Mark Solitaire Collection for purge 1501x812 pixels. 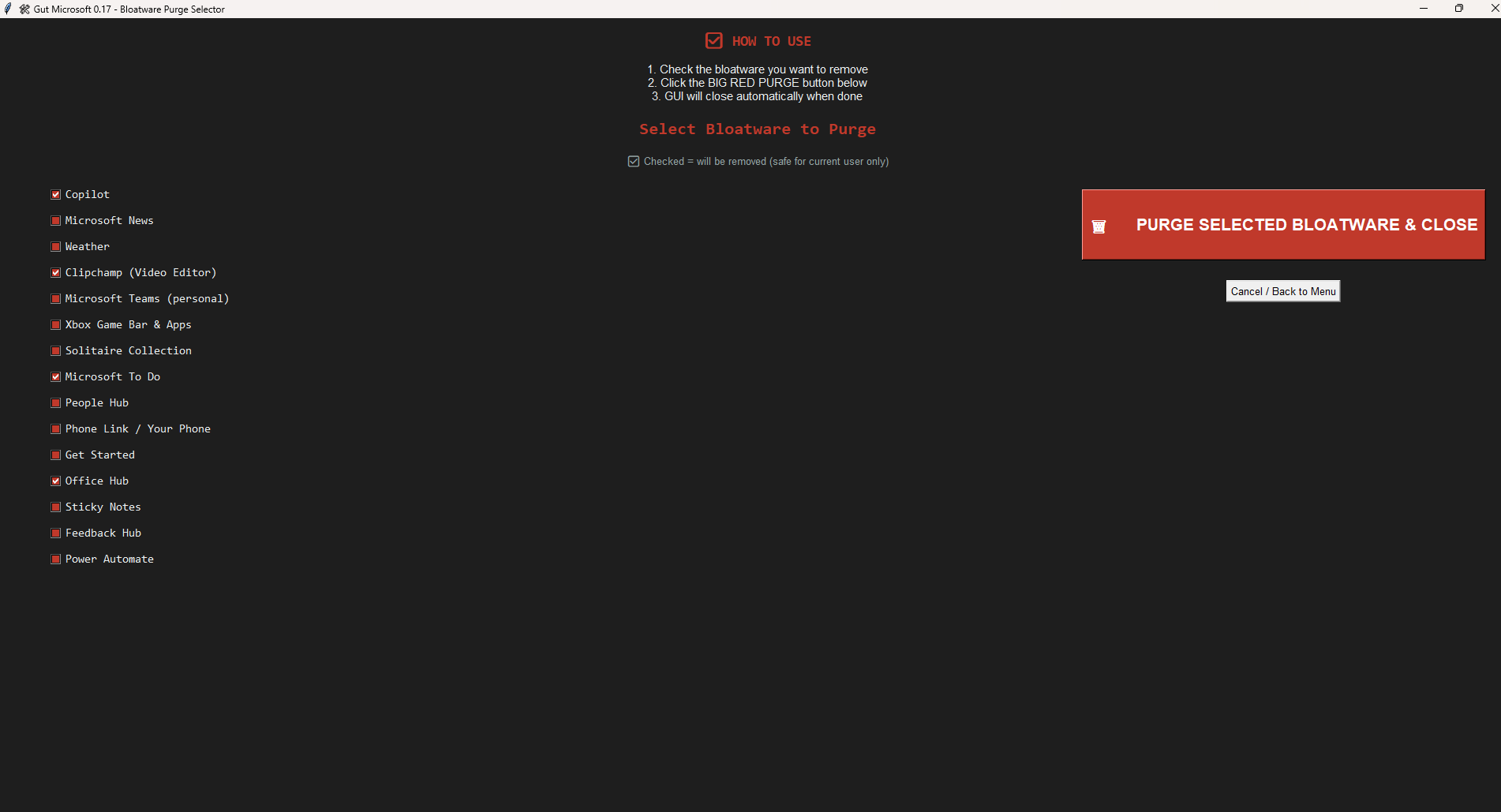pos(56,351)
